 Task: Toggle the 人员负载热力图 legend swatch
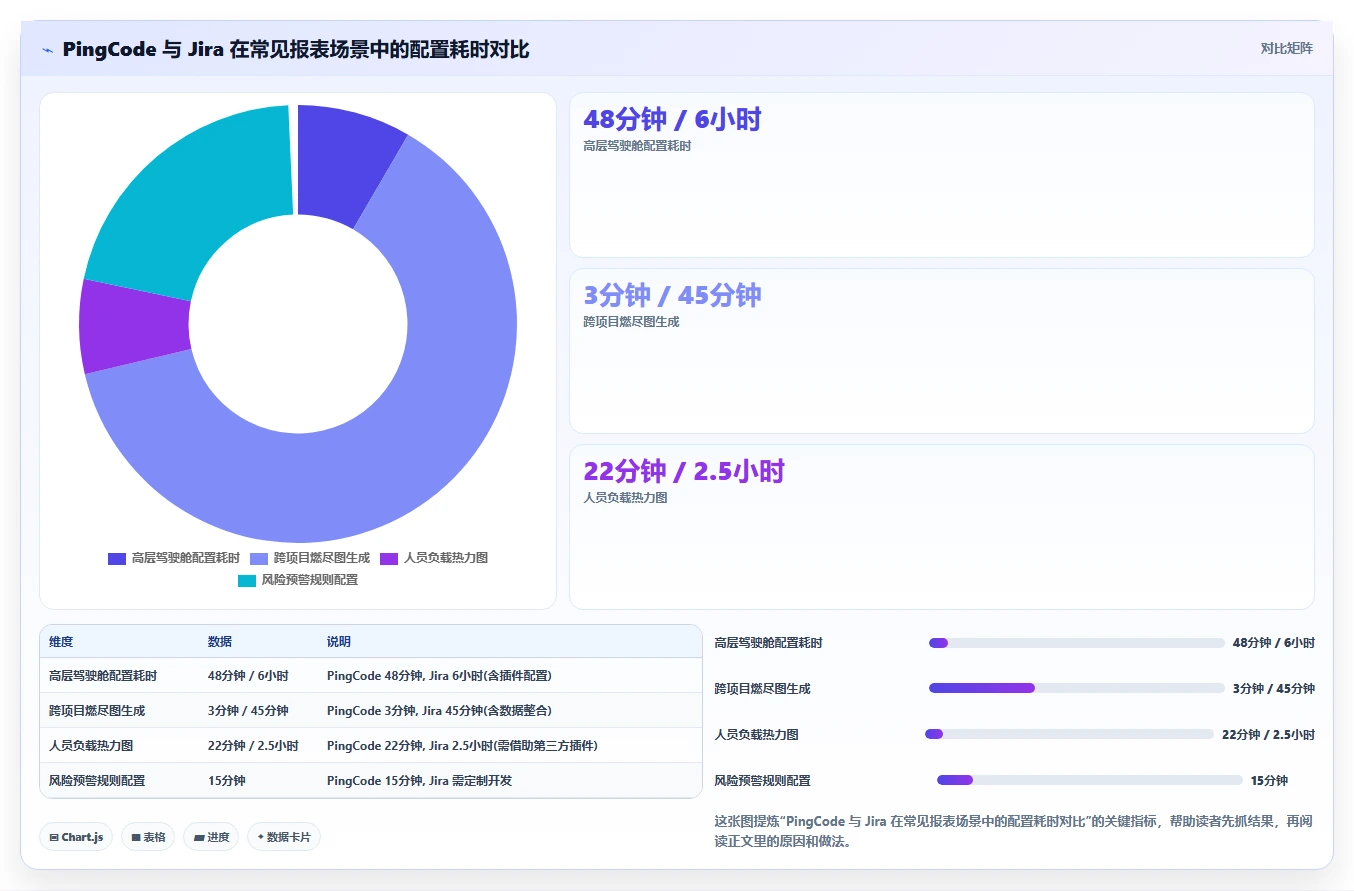(389, 558)
